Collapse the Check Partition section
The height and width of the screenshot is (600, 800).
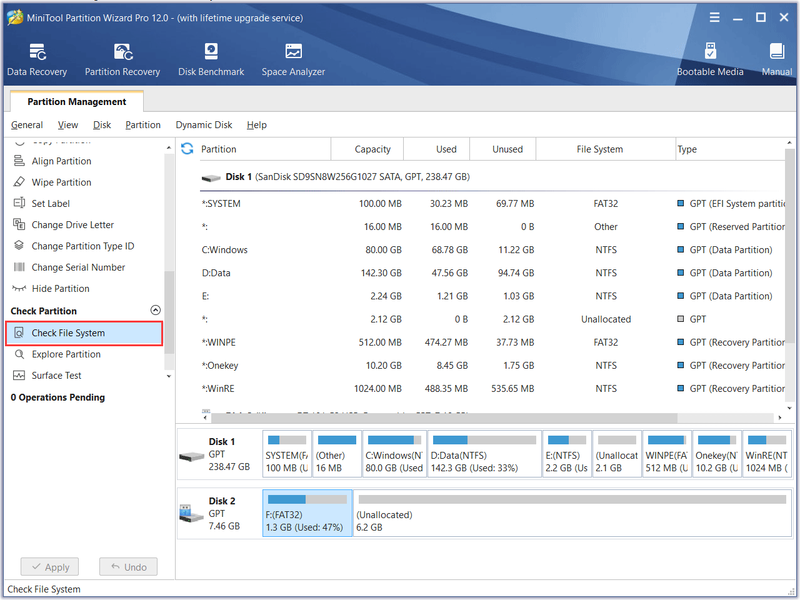(156, 310)
